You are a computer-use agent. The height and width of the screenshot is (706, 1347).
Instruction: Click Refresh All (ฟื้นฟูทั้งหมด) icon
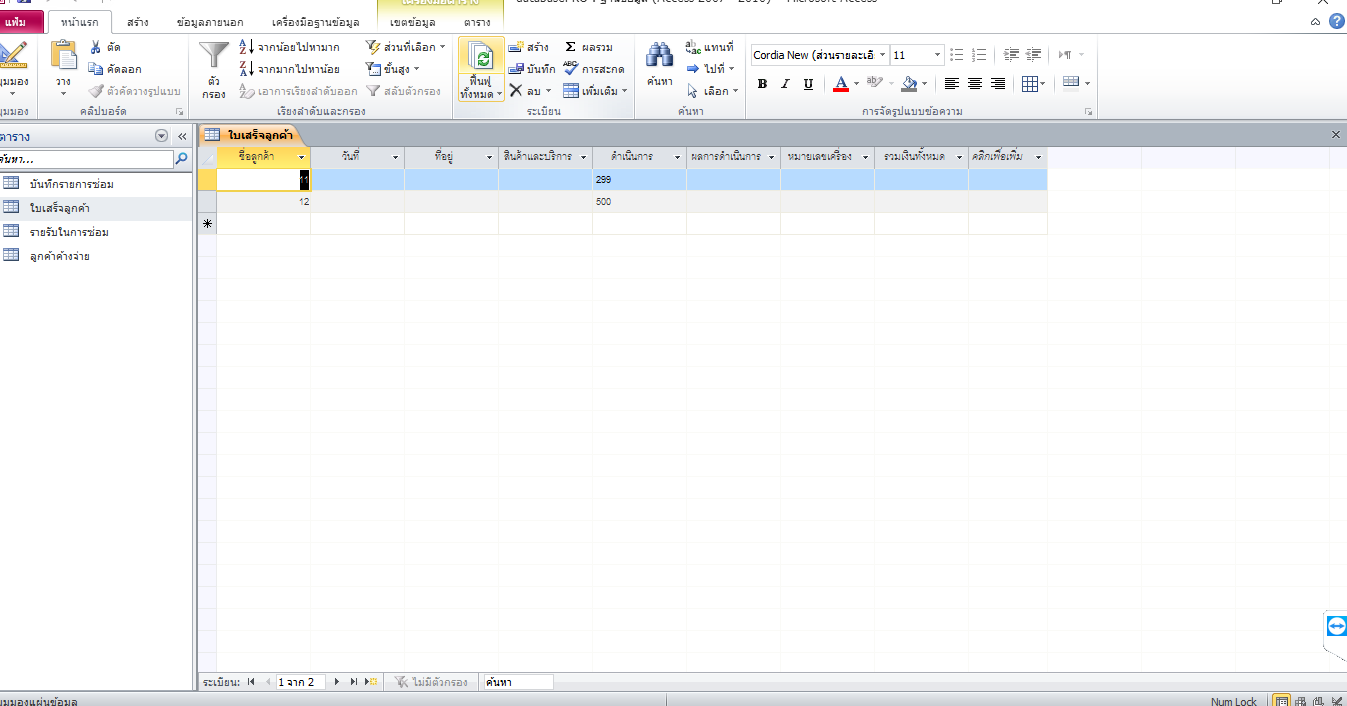coord(481,58)
